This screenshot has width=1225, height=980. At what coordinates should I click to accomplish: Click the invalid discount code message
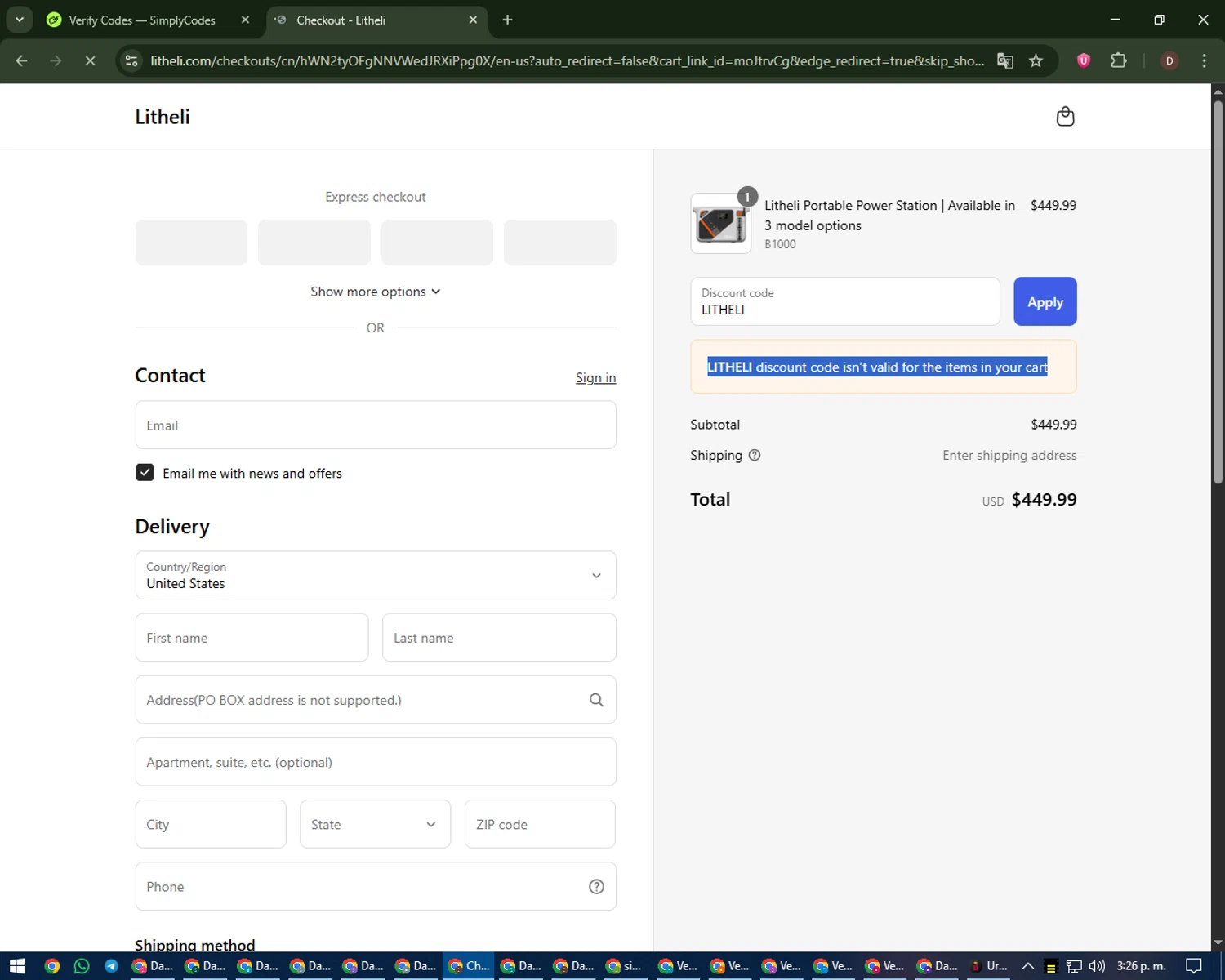pyautogui.click(x=884, y=367)
